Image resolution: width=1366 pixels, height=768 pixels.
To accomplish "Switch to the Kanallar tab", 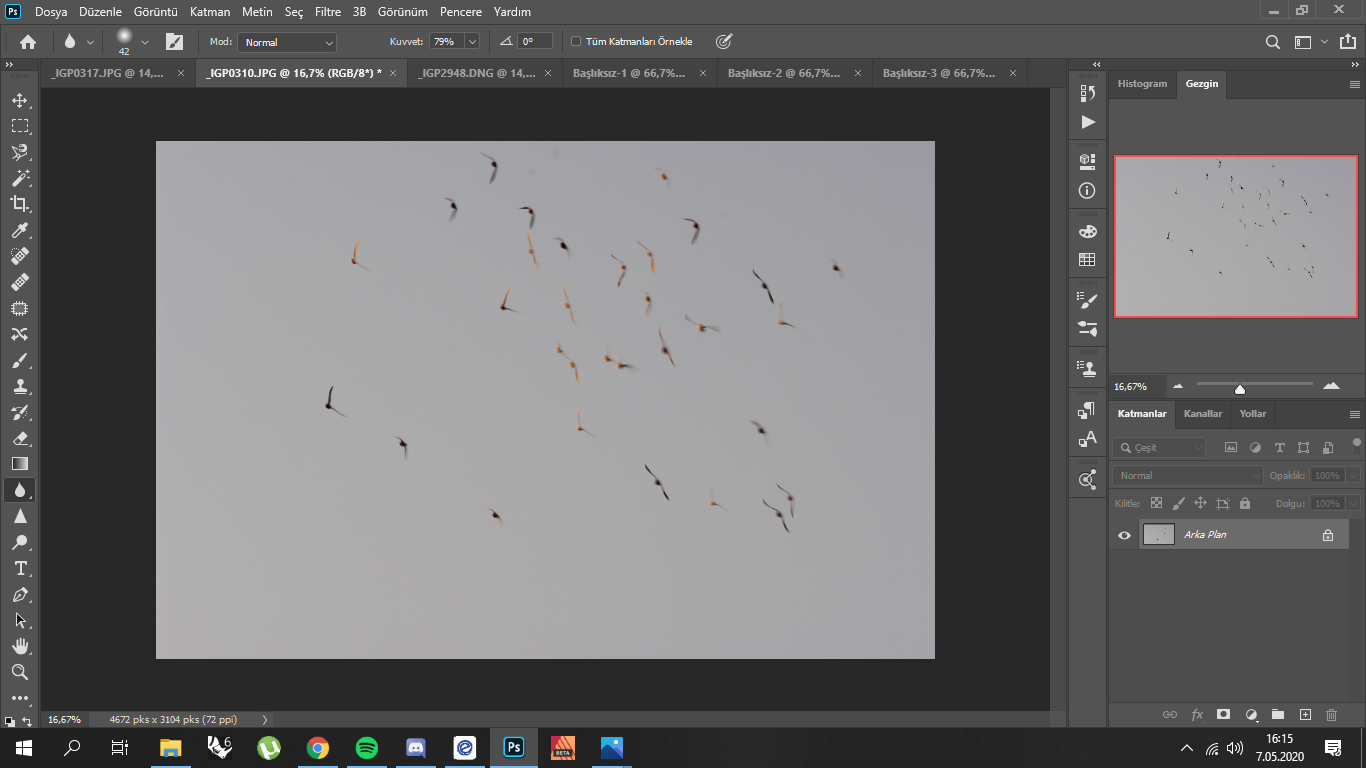I will point(1203,414).
